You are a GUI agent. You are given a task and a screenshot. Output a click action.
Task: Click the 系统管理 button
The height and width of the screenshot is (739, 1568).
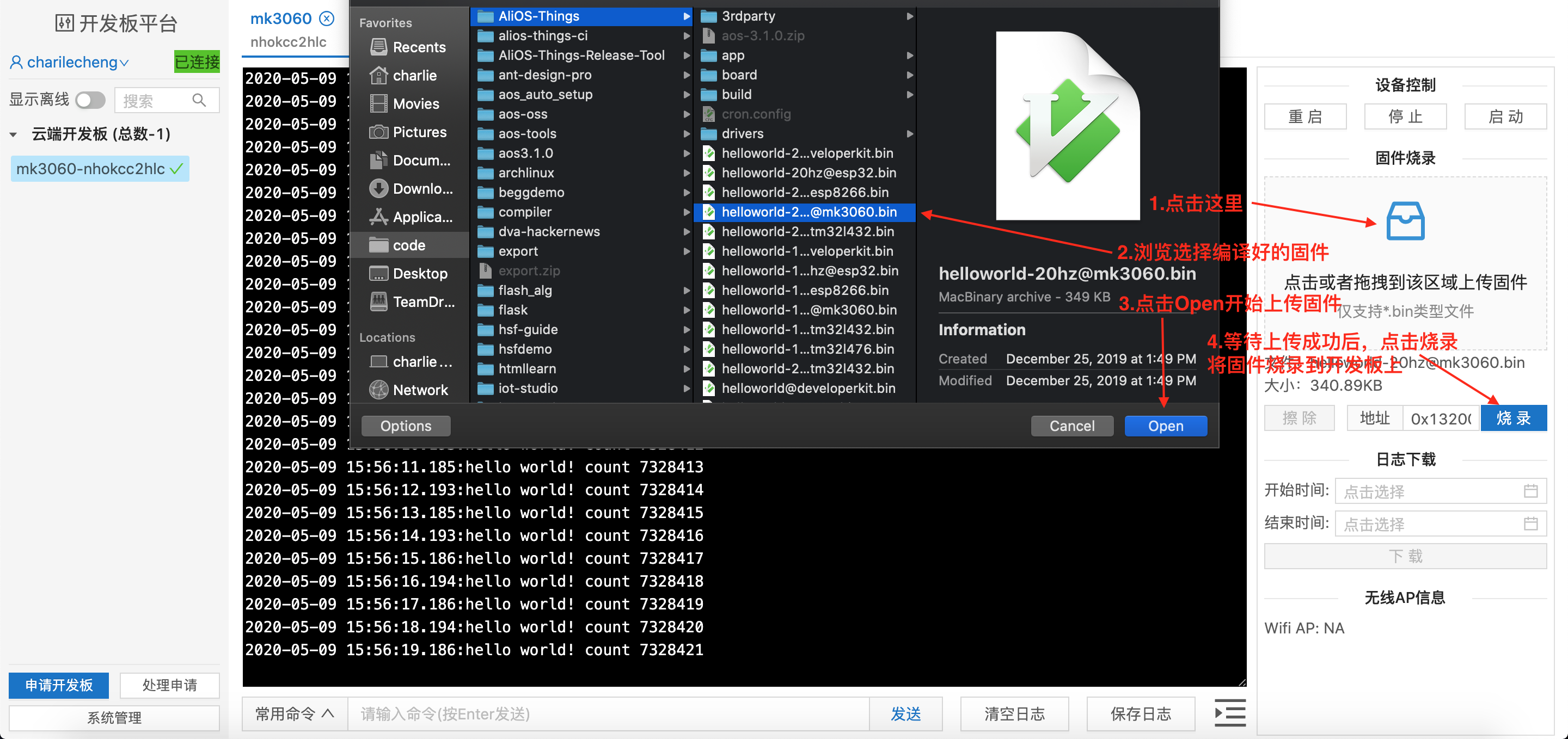[114, 718]
